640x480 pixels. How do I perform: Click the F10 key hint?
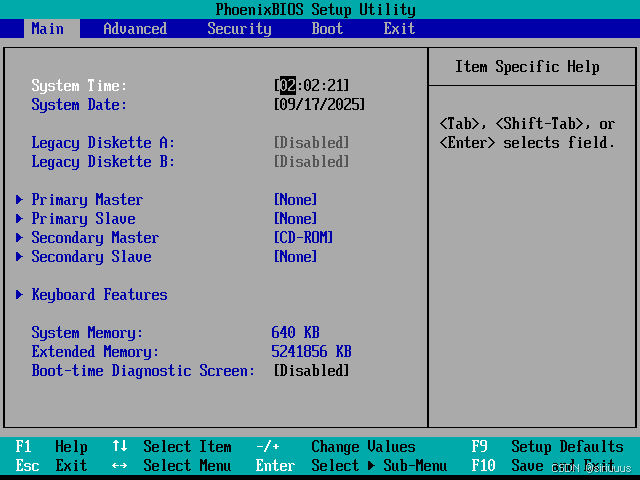click(483, 466)
